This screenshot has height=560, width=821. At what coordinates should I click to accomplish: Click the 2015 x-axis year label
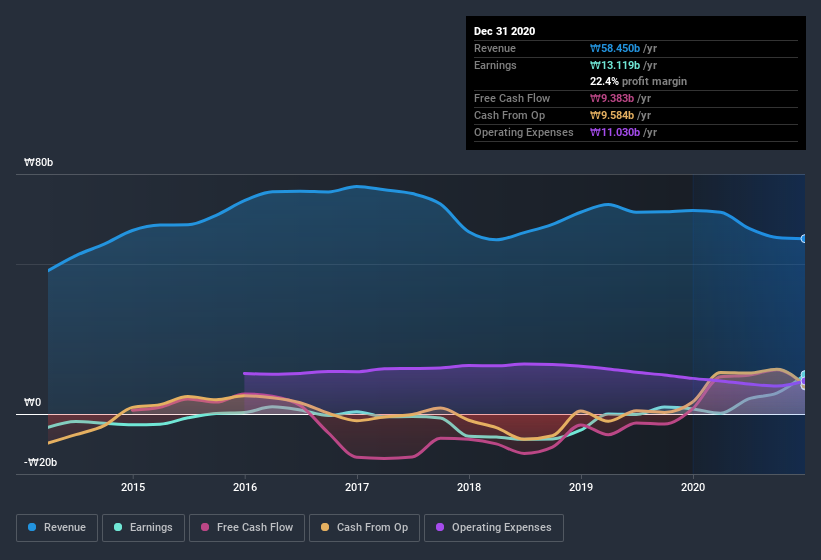pos(133,487)
